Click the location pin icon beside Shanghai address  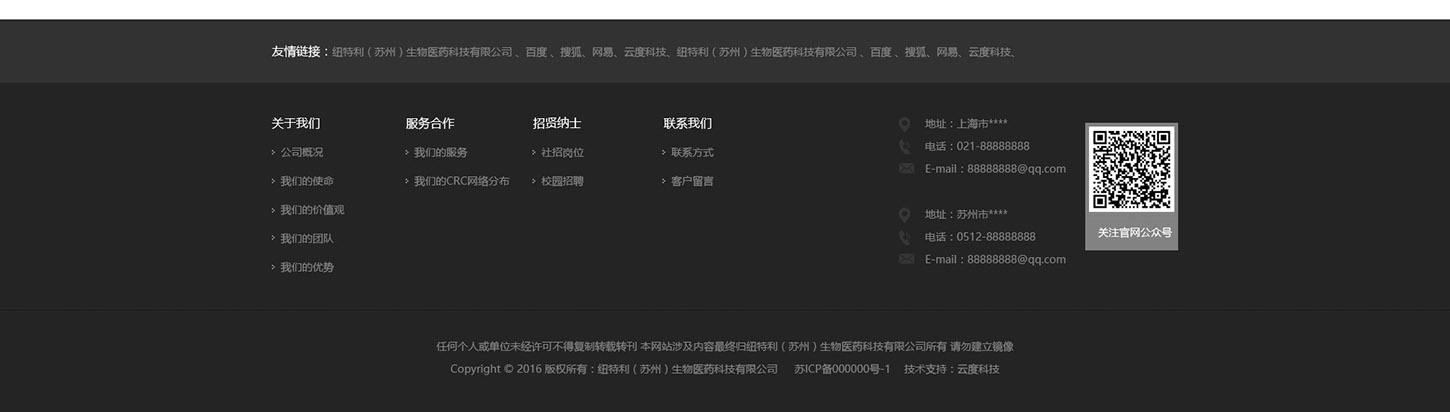[904, 124]
